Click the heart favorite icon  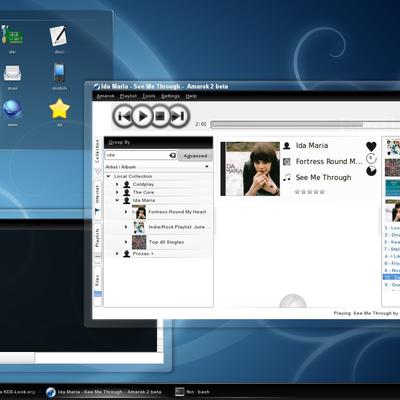point(371,146)
